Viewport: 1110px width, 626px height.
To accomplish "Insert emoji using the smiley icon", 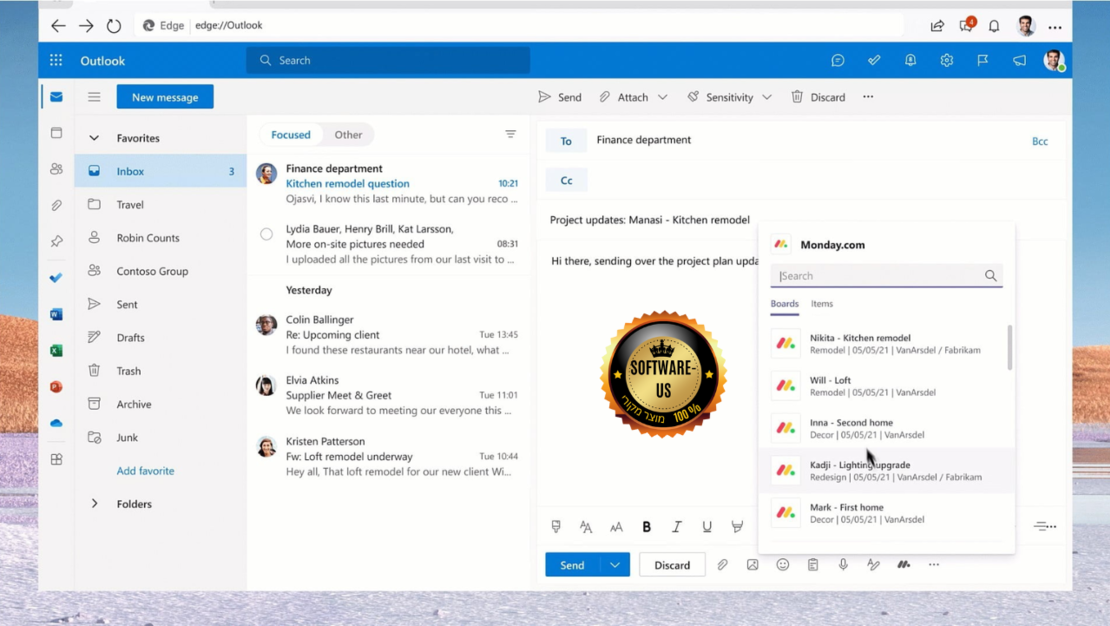I will (x=782, y=564).
